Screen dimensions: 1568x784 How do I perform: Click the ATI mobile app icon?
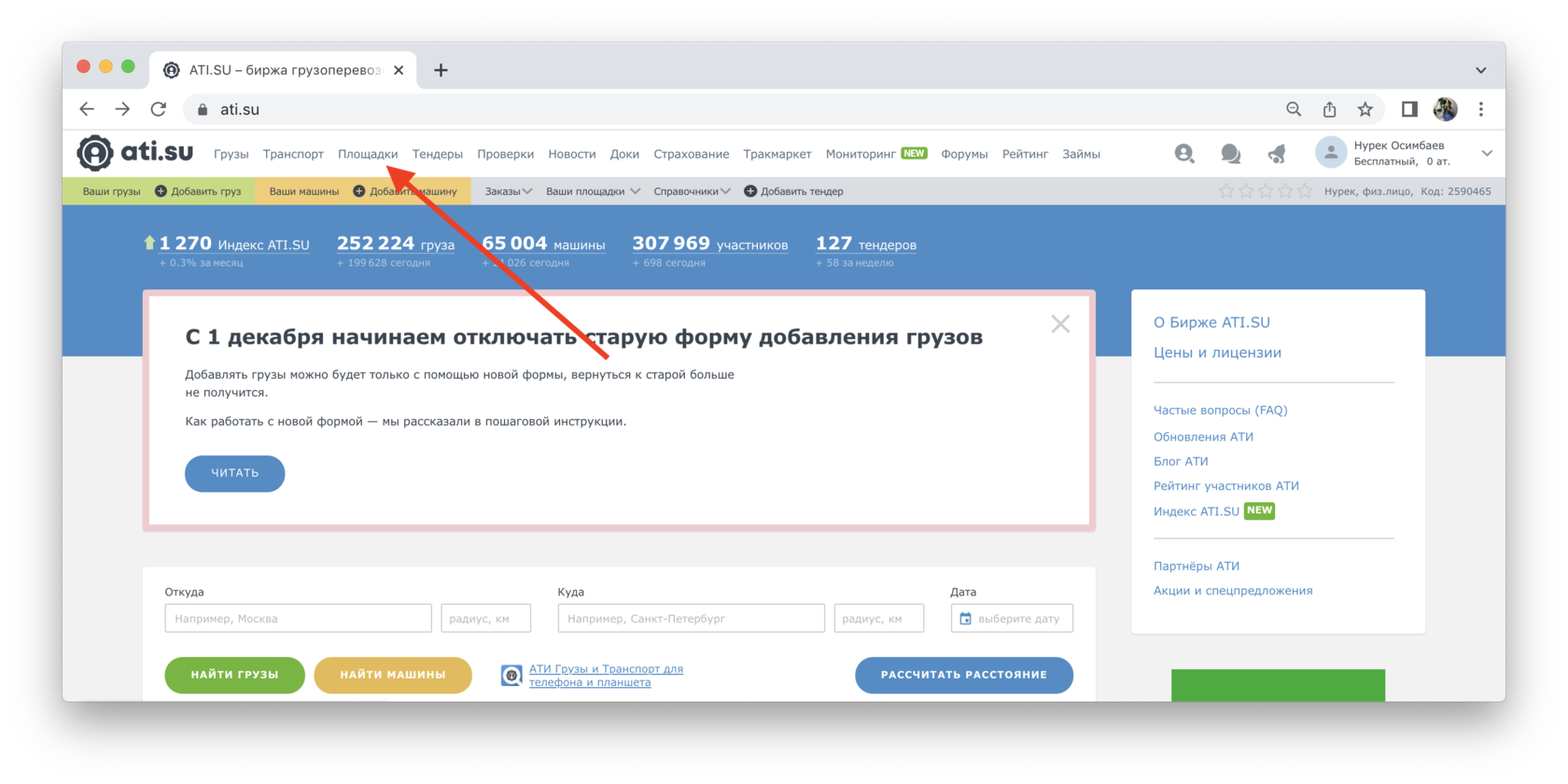511,675
